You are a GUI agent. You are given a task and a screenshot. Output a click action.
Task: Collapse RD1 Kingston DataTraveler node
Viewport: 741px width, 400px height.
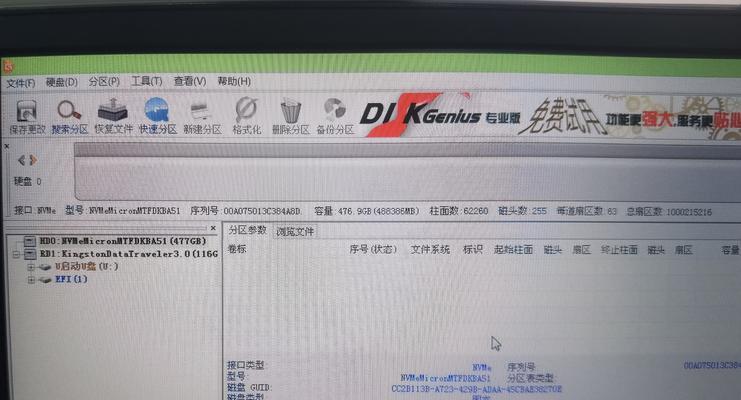click(x=16, y=255)
